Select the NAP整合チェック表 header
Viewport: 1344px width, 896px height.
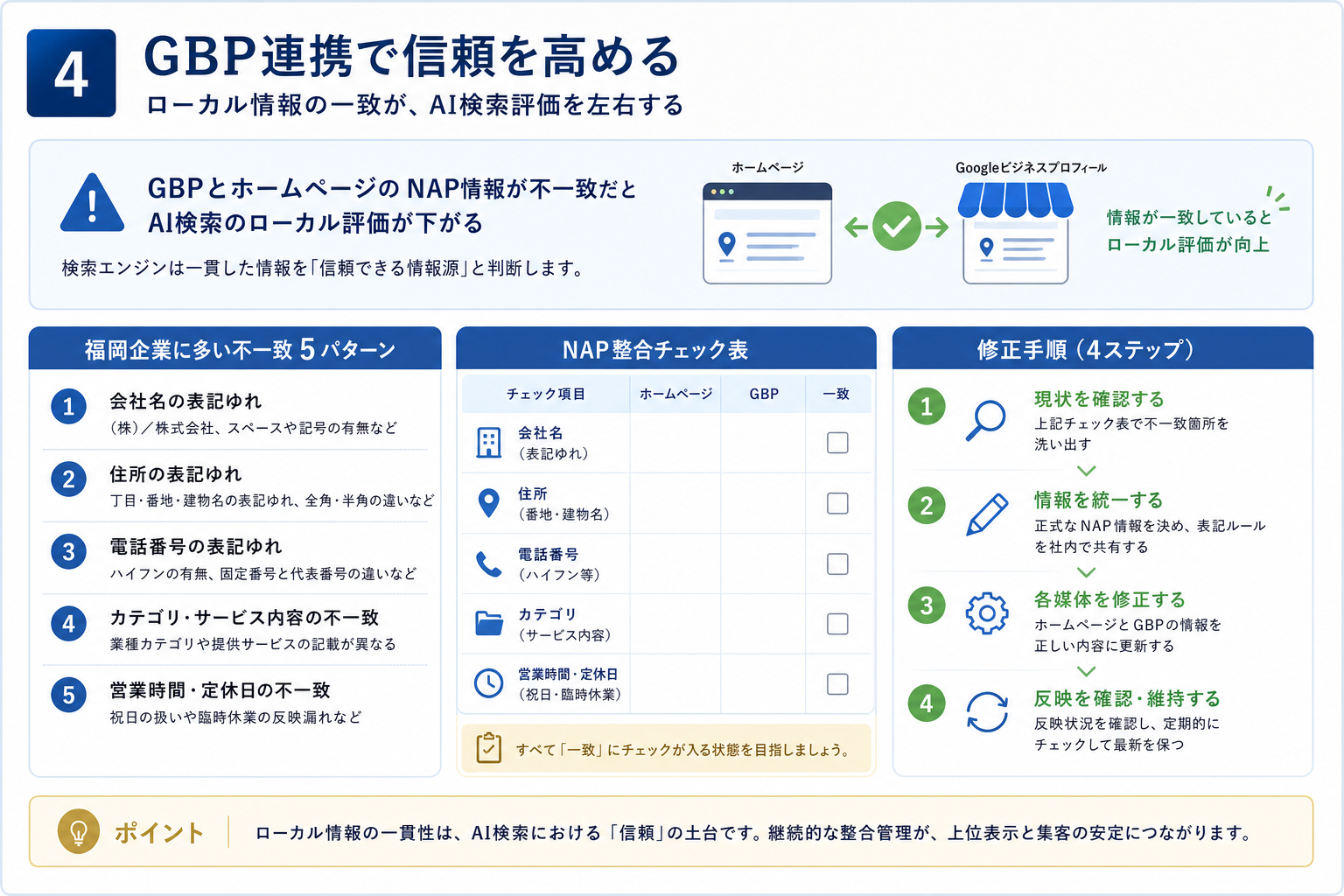(666, 349)
